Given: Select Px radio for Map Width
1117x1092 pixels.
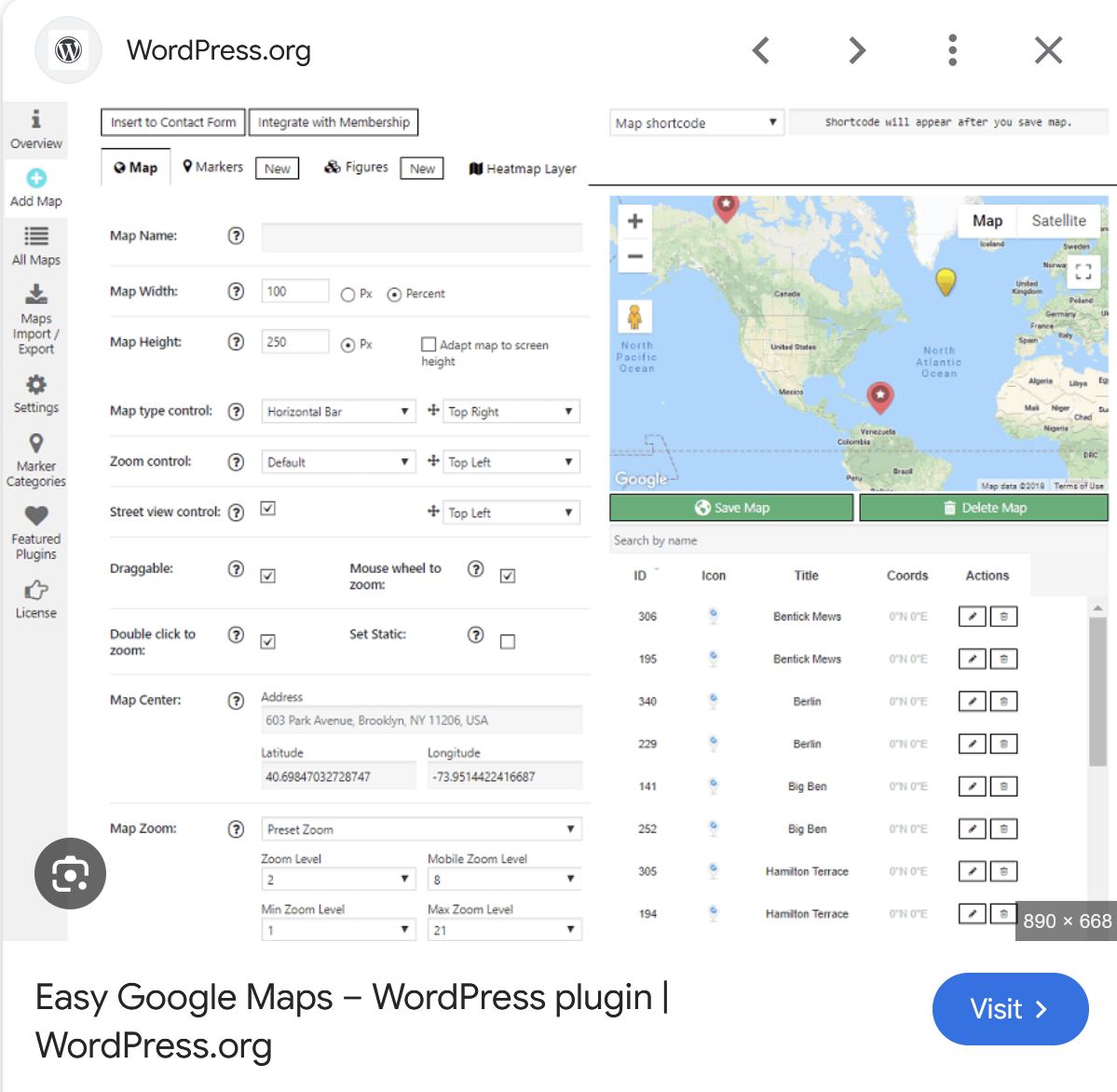Looking at the screenshot, I should tap(347, 294).
